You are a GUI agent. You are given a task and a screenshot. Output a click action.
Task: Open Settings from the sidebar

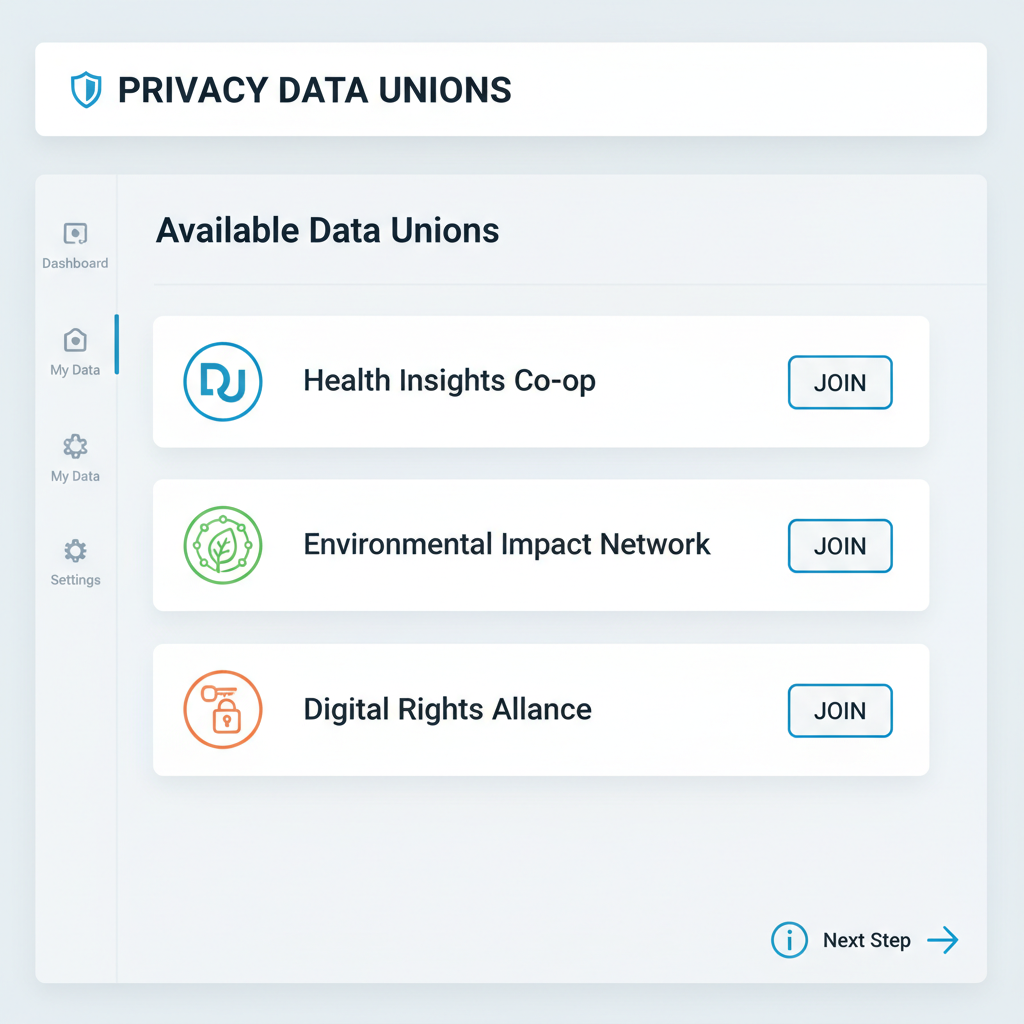point(74,555)
